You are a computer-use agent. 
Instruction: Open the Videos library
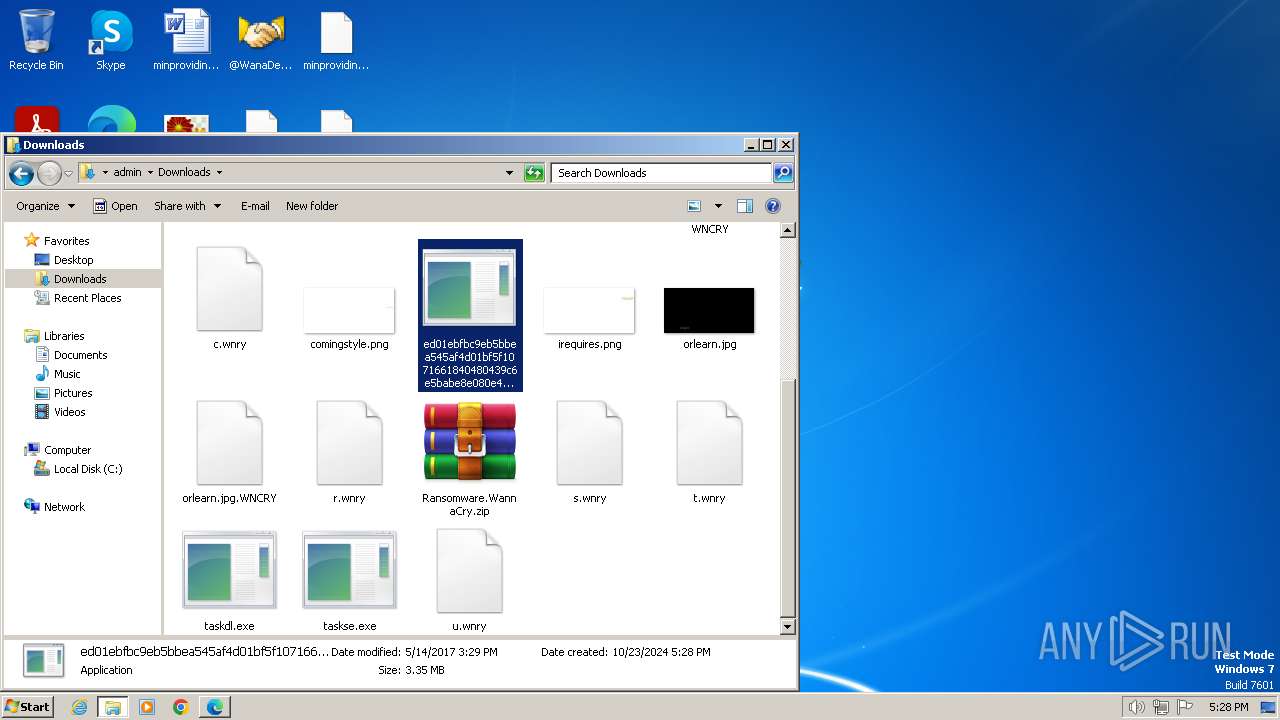61,412
